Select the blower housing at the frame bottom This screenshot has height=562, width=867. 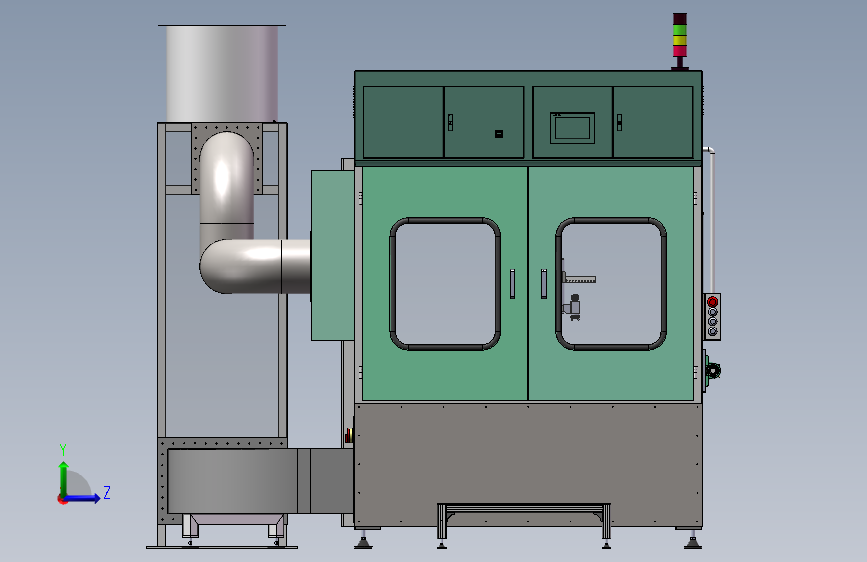232,481
